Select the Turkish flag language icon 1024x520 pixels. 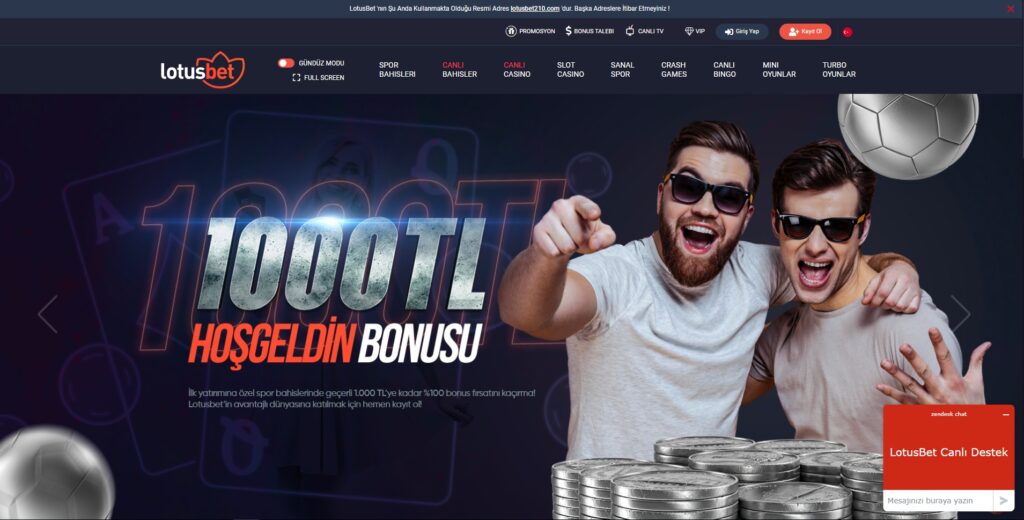pyautogui.click(x=847, y=31)
